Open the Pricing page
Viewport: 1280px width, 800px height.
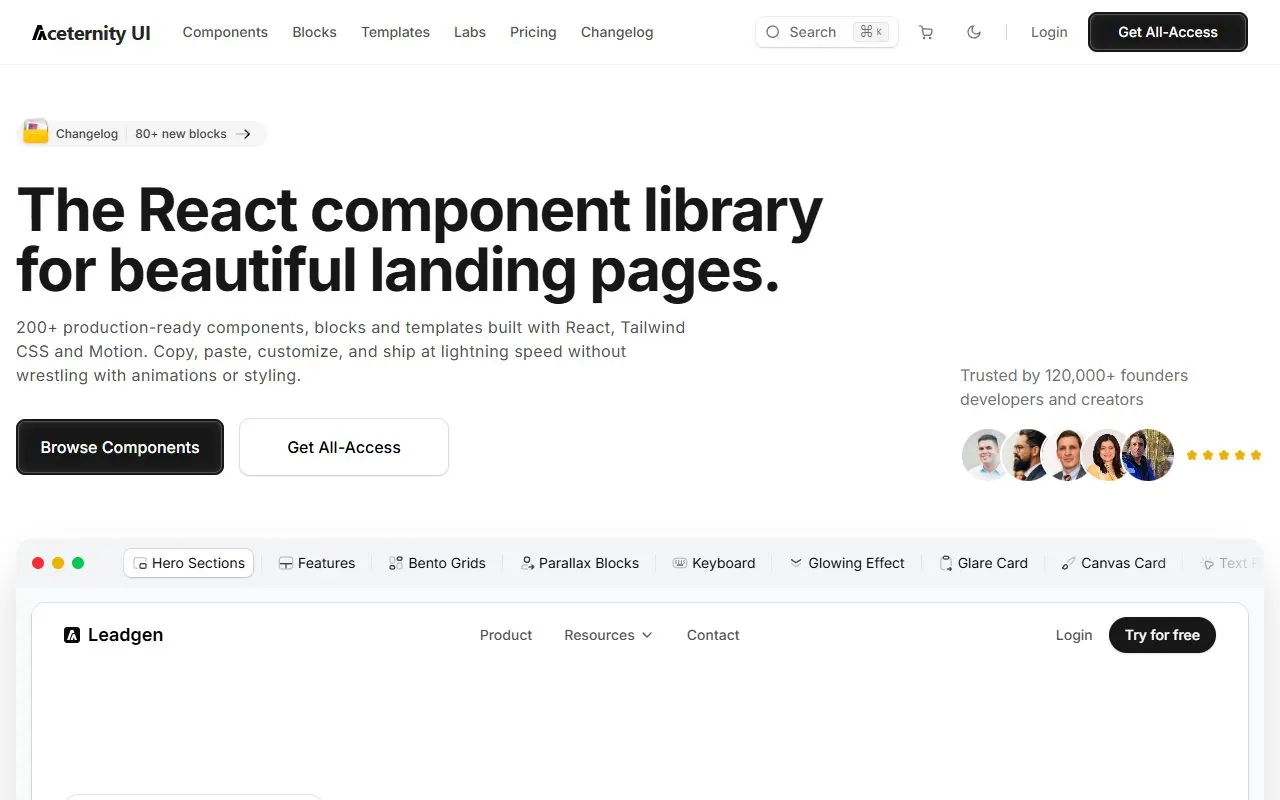click(533, 32)
